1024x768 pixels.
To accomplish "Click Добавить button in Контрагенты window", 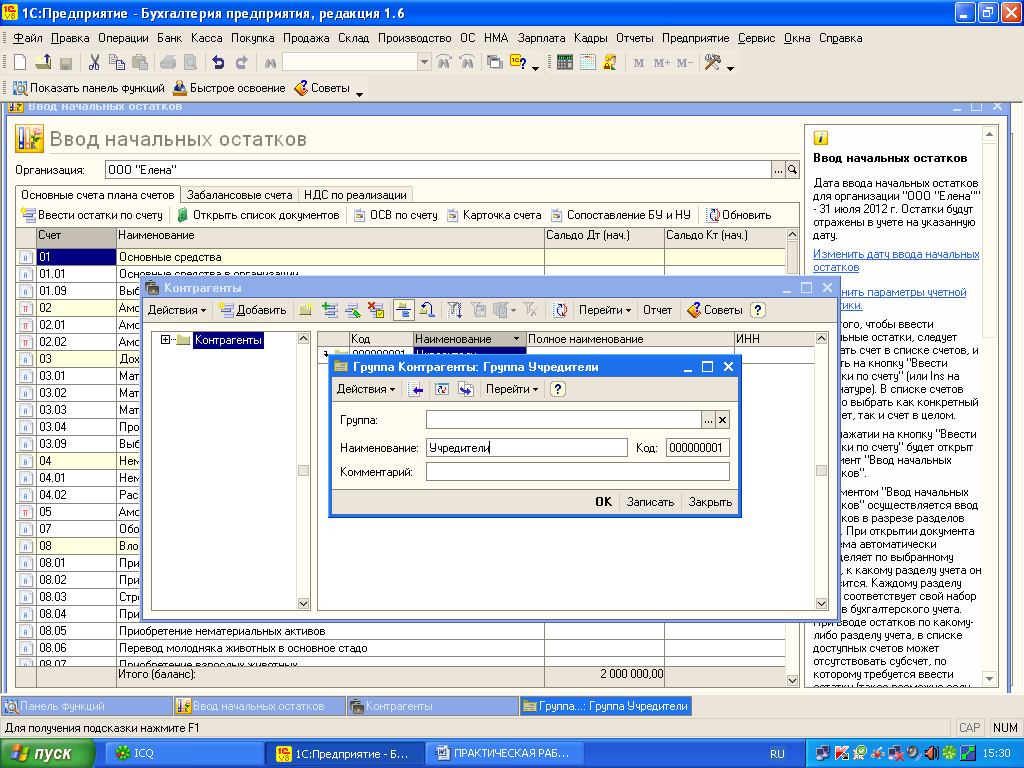I will point(253,310).
